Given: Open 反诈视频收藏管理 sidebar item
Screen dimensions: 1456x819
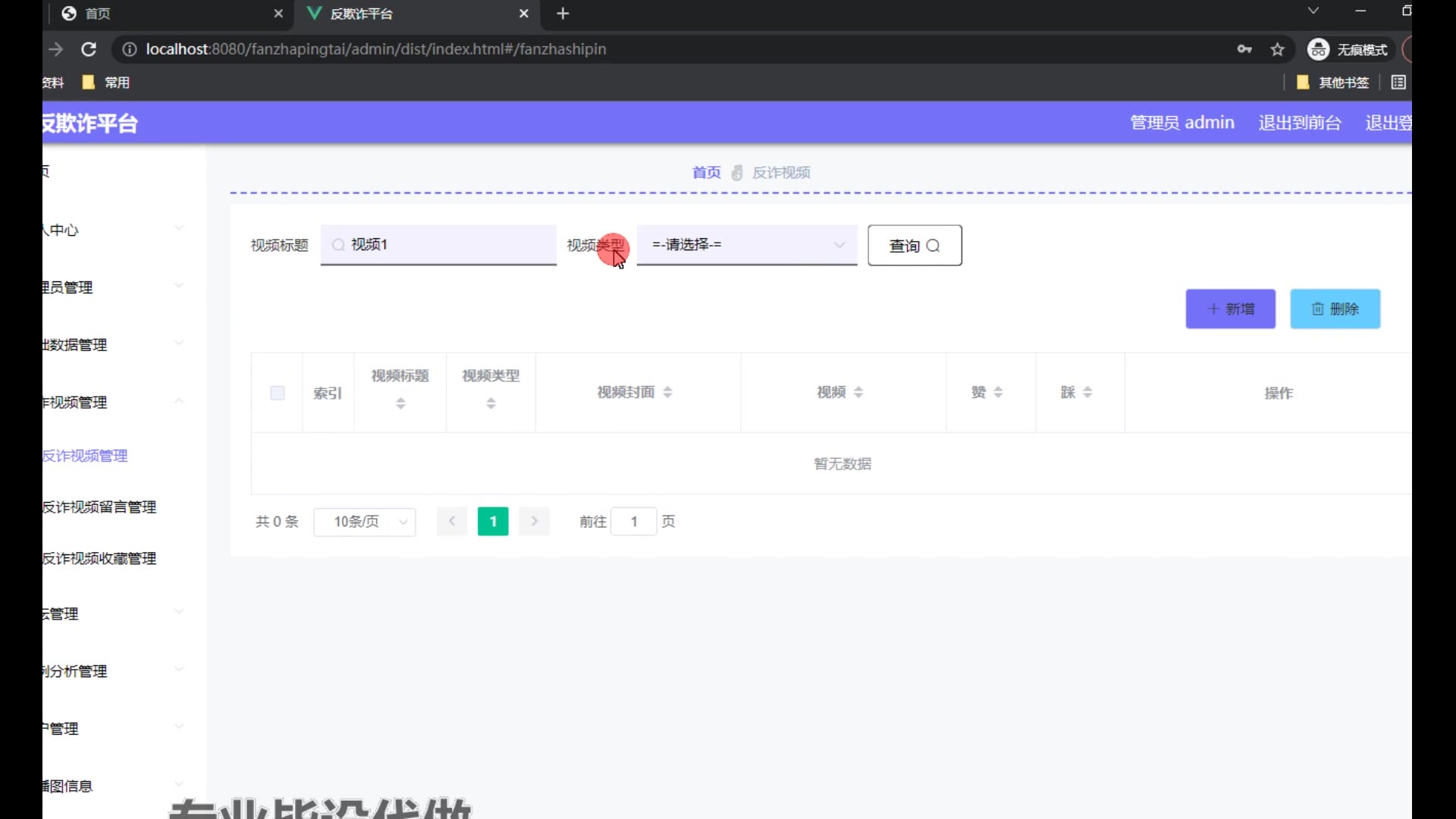Looking at the screenshot, I should [x=99, y=559].
